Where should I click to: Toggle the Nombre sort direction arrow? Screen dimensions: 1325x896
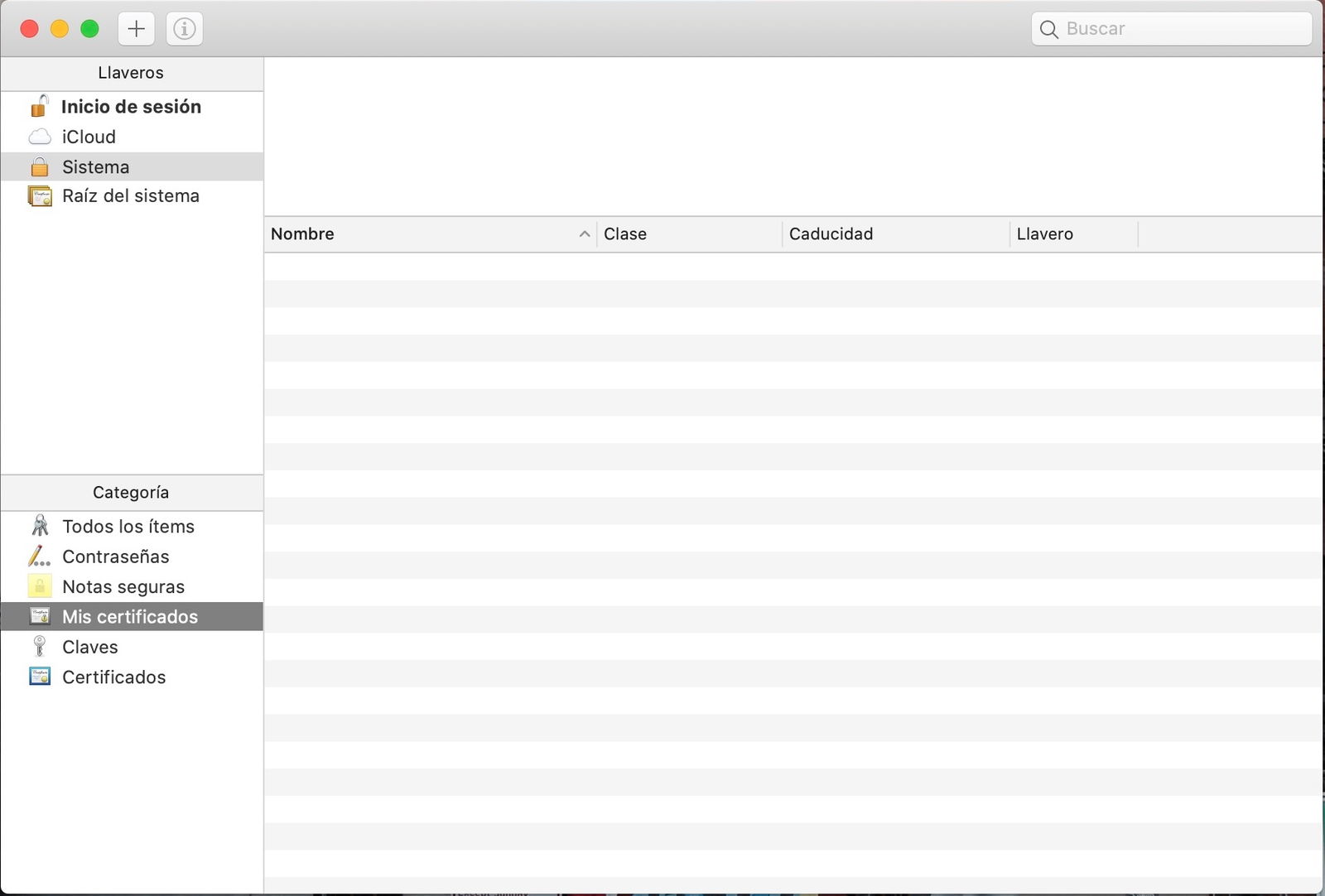585,234
